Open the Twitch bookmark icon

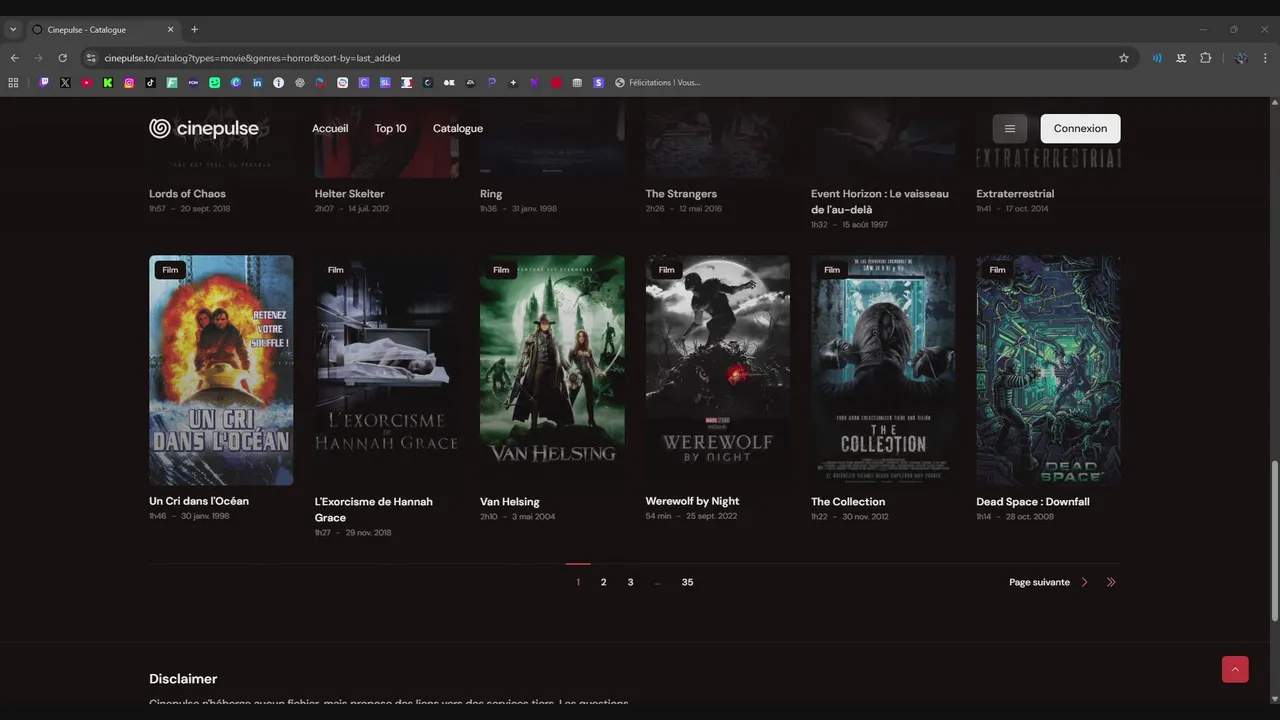coord(44,83)
